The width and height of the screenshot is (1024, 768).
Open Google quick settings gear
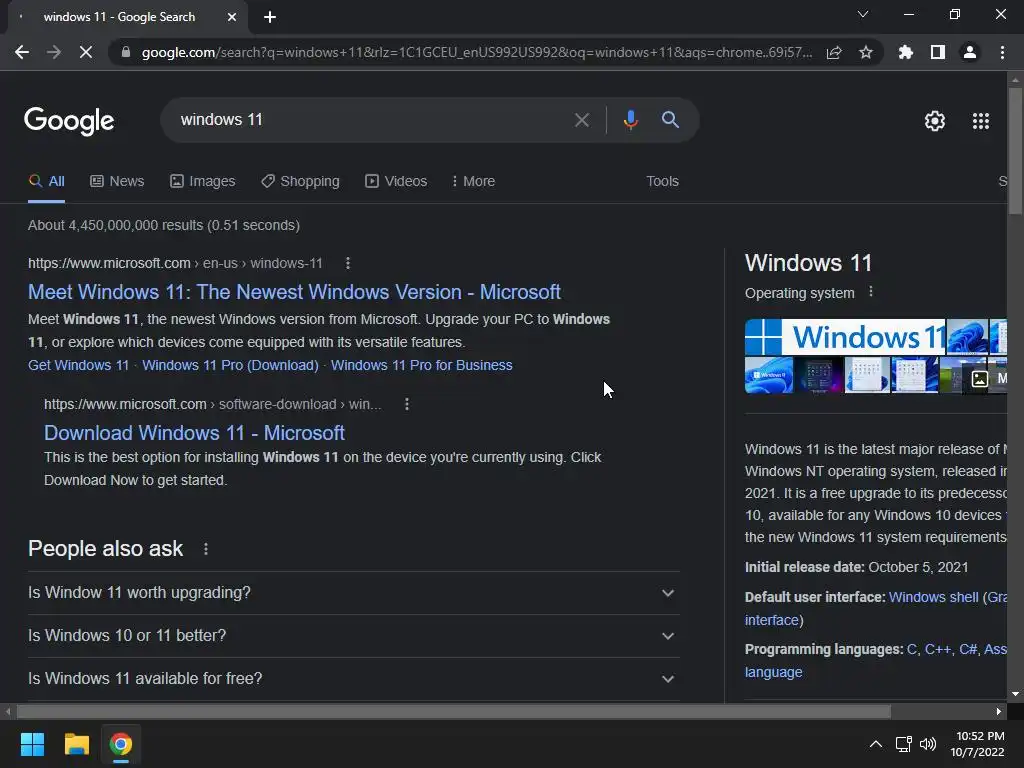tap(935, 121)
